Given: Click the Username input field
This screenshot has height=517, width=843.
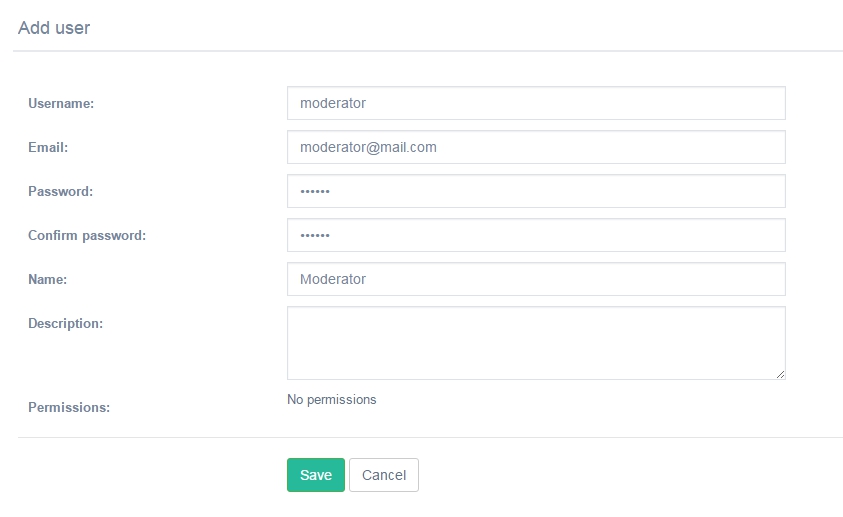Looking at the screenshot, I should pyautogui.click(x=536, y=103).
